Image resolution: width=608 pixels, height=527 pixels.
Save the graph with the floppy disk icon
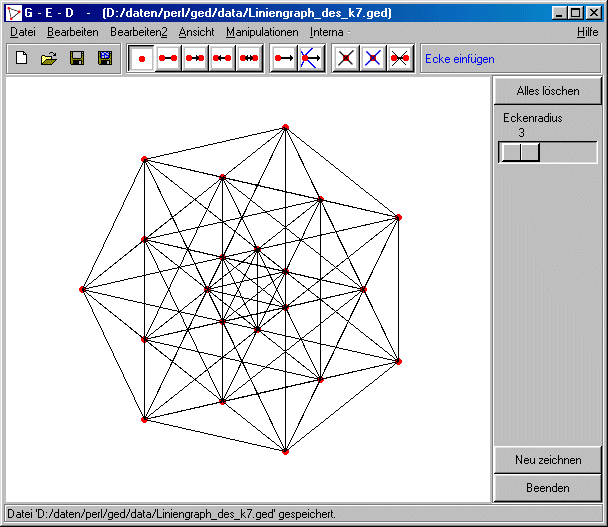tap(77, 58)
